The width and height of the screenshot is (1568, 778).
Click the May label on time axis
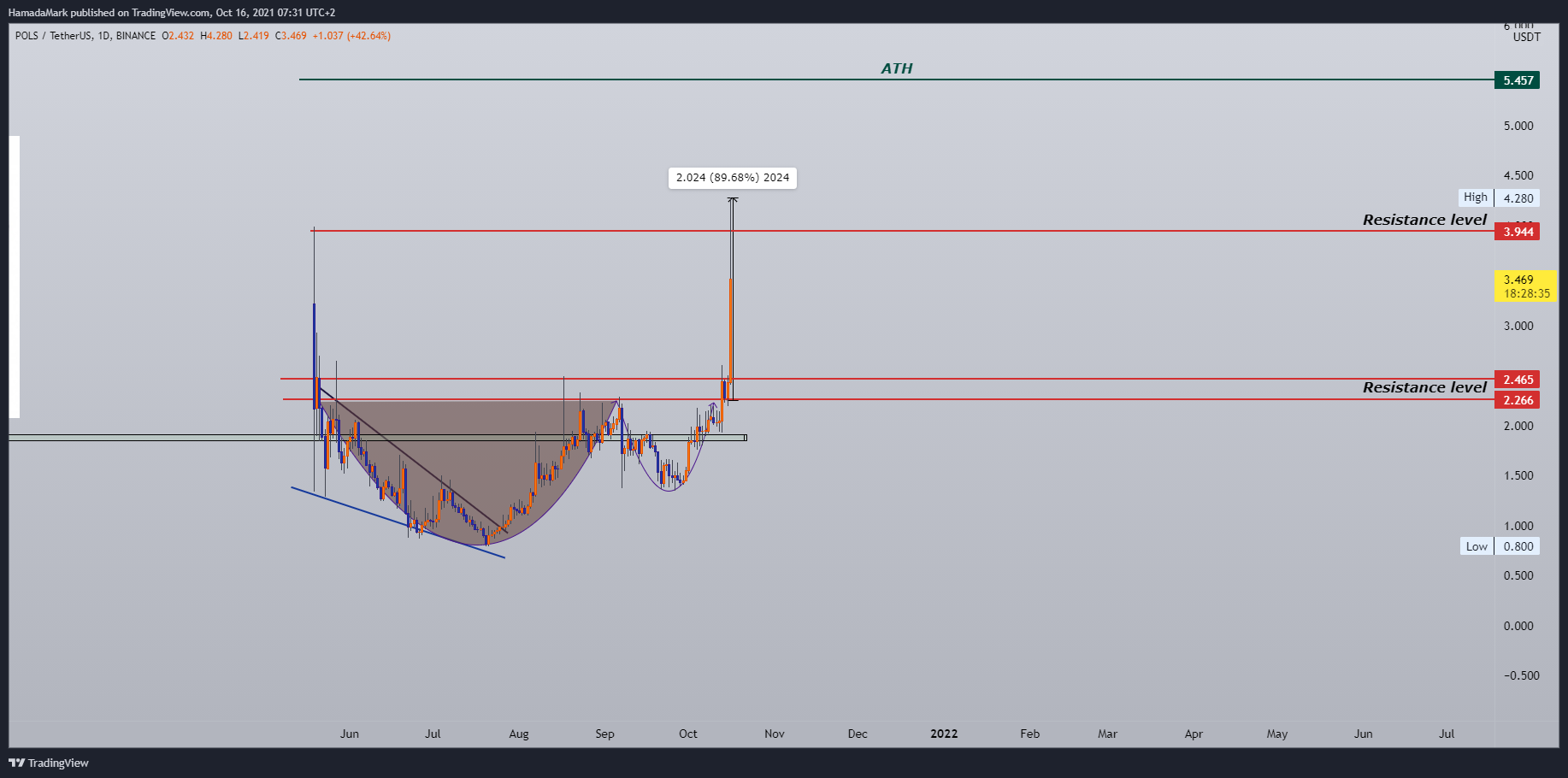(x=1277, y=734)
